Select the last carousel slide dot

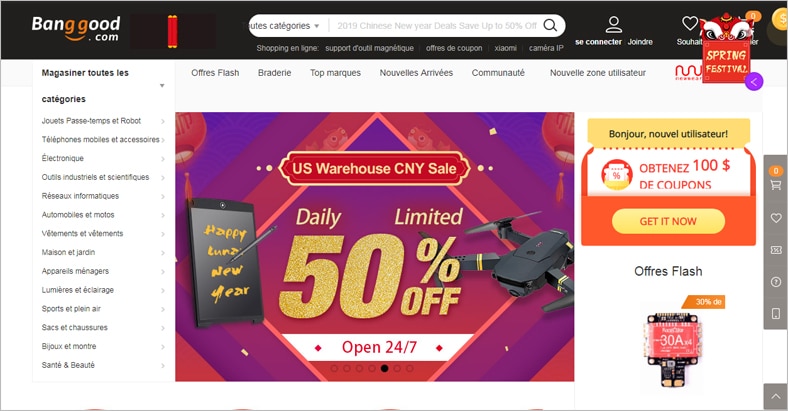410,368
